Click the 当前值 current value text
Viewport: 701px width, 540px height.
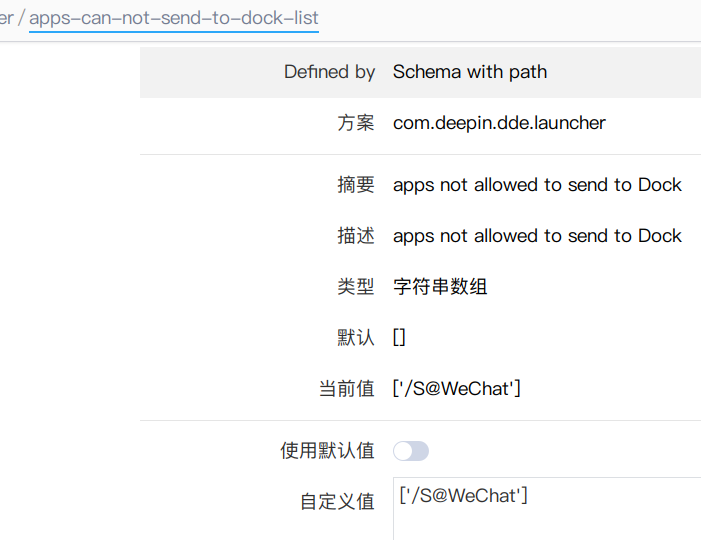click(x=457, y=389)
